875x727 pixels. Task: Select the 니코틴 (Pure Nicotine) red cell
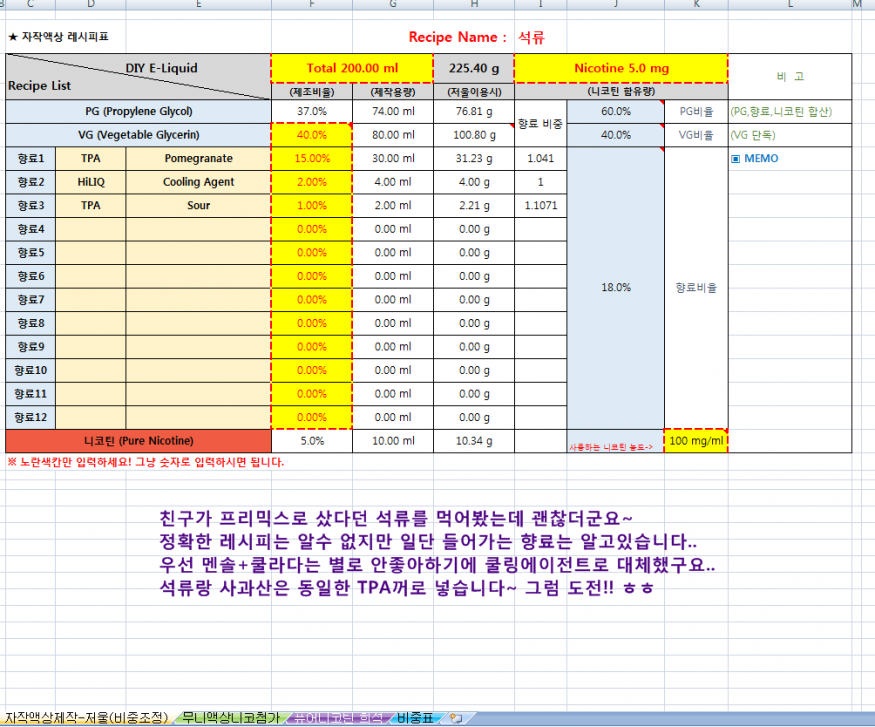tap(138, 441)
